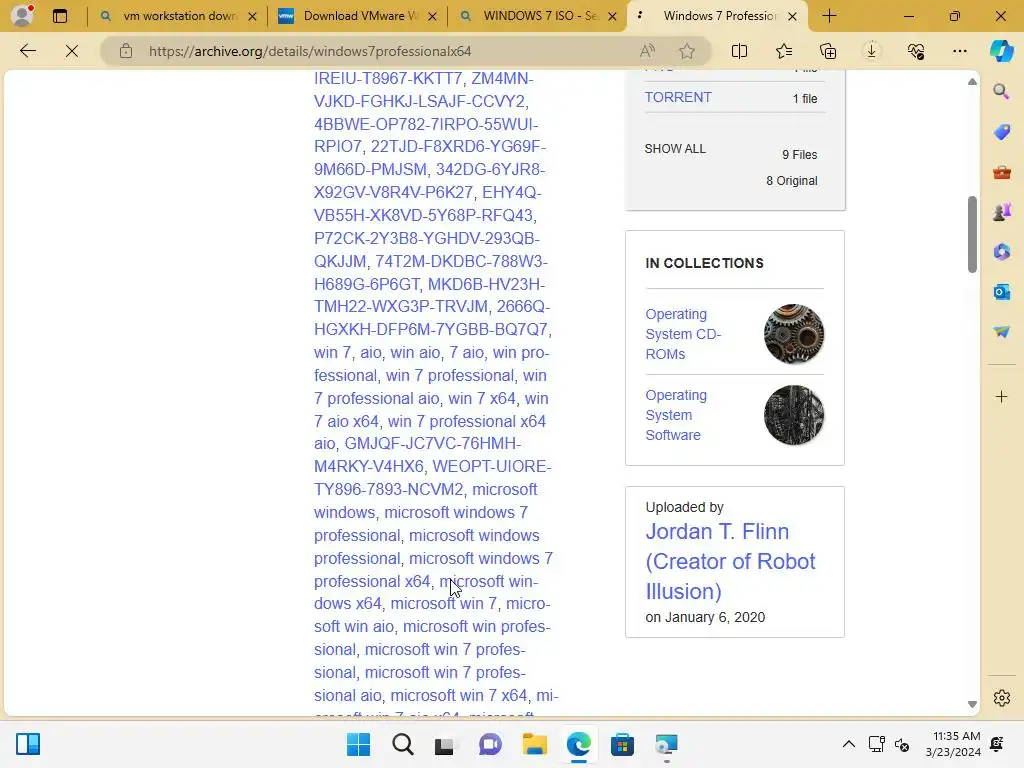Open split screen view
This screenshot has width=1024, height=768.
pyautogui.click(x=739, y=51)
